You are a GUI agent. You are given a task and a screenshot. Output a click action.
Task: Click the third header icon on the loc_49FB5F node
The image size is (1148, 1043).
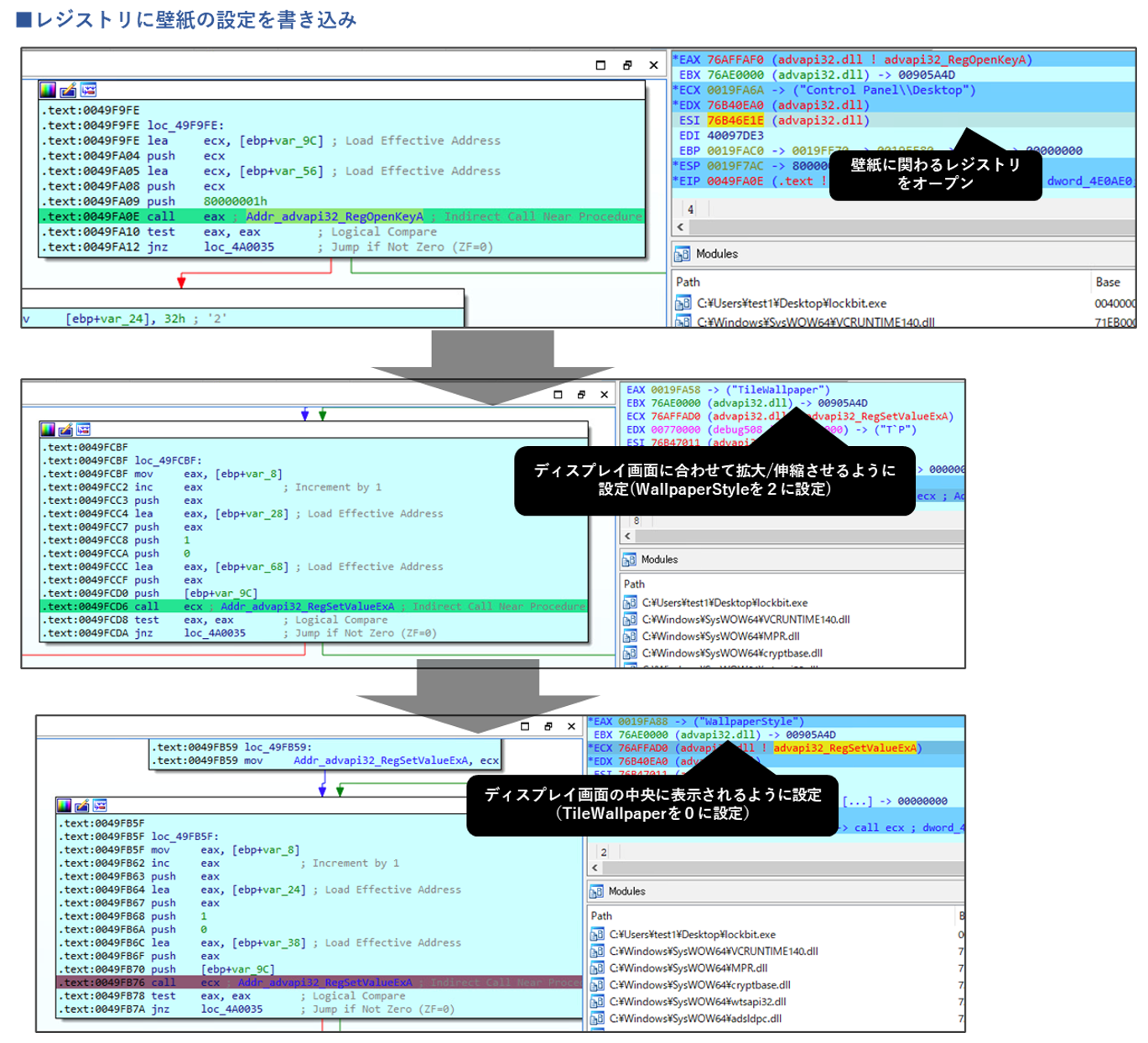tap(100, 806)
